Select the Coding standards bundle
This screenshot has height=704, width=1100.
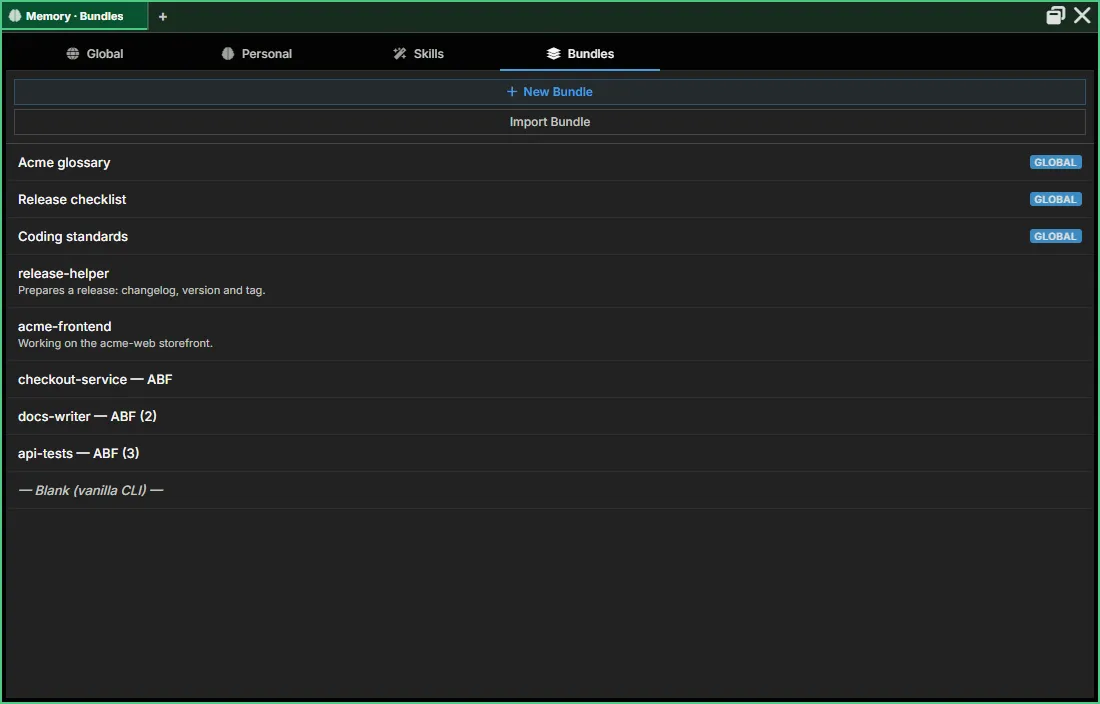pyautogui.click(x=550, y=236)
